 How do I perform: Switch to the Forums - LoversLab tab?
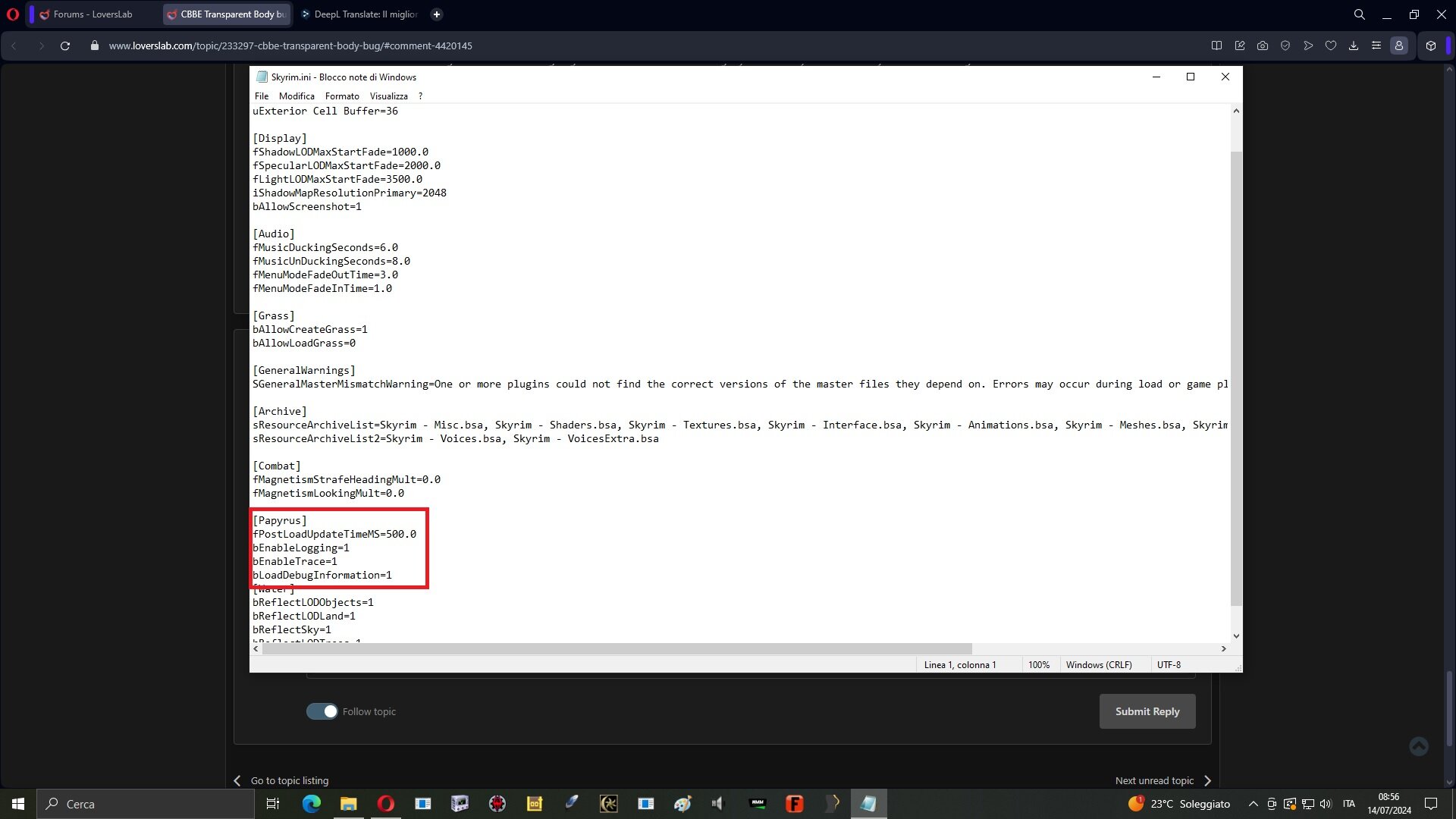(93, 14)
